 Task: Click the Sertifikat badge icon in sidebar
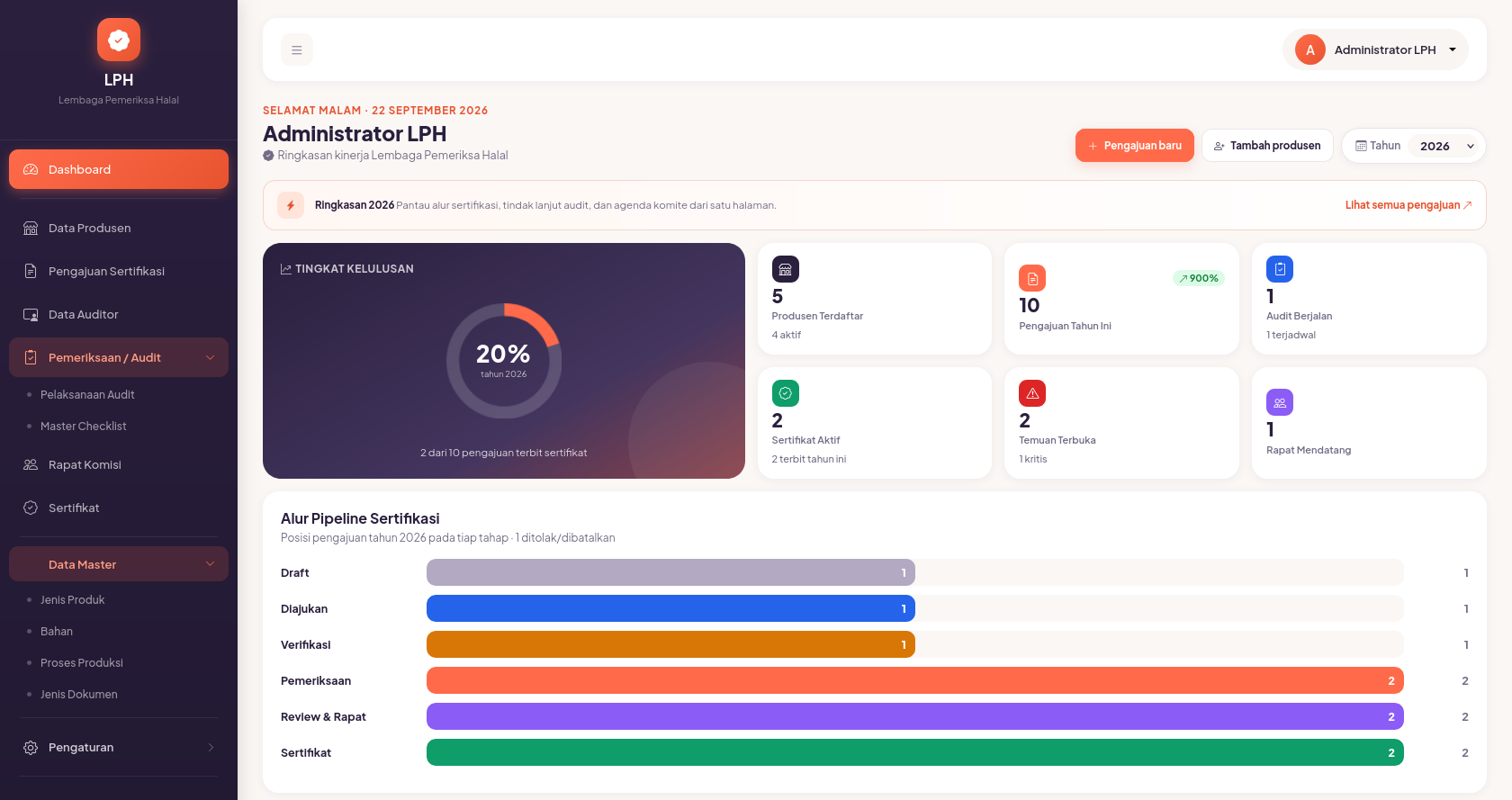click(x=31, y=508)
